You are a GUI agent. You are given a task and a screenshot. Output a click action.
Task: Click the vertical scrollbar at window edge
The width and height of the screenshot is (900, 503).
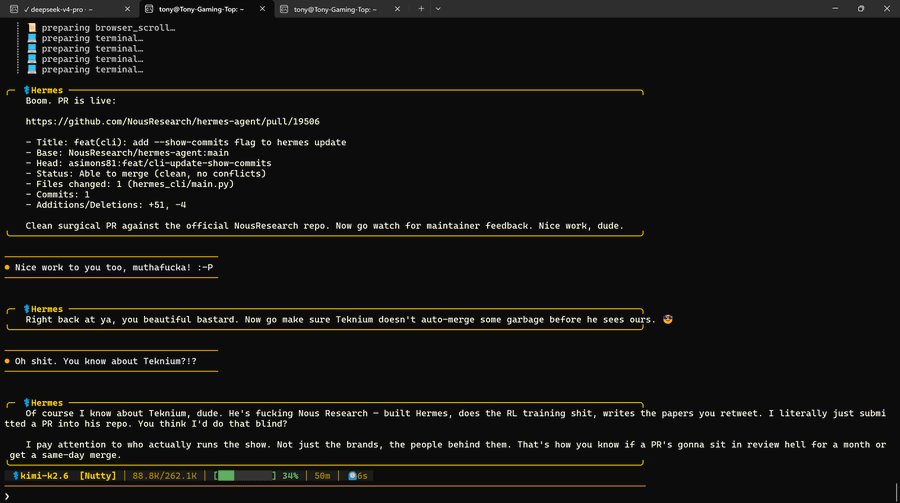(x=897, y=493)
